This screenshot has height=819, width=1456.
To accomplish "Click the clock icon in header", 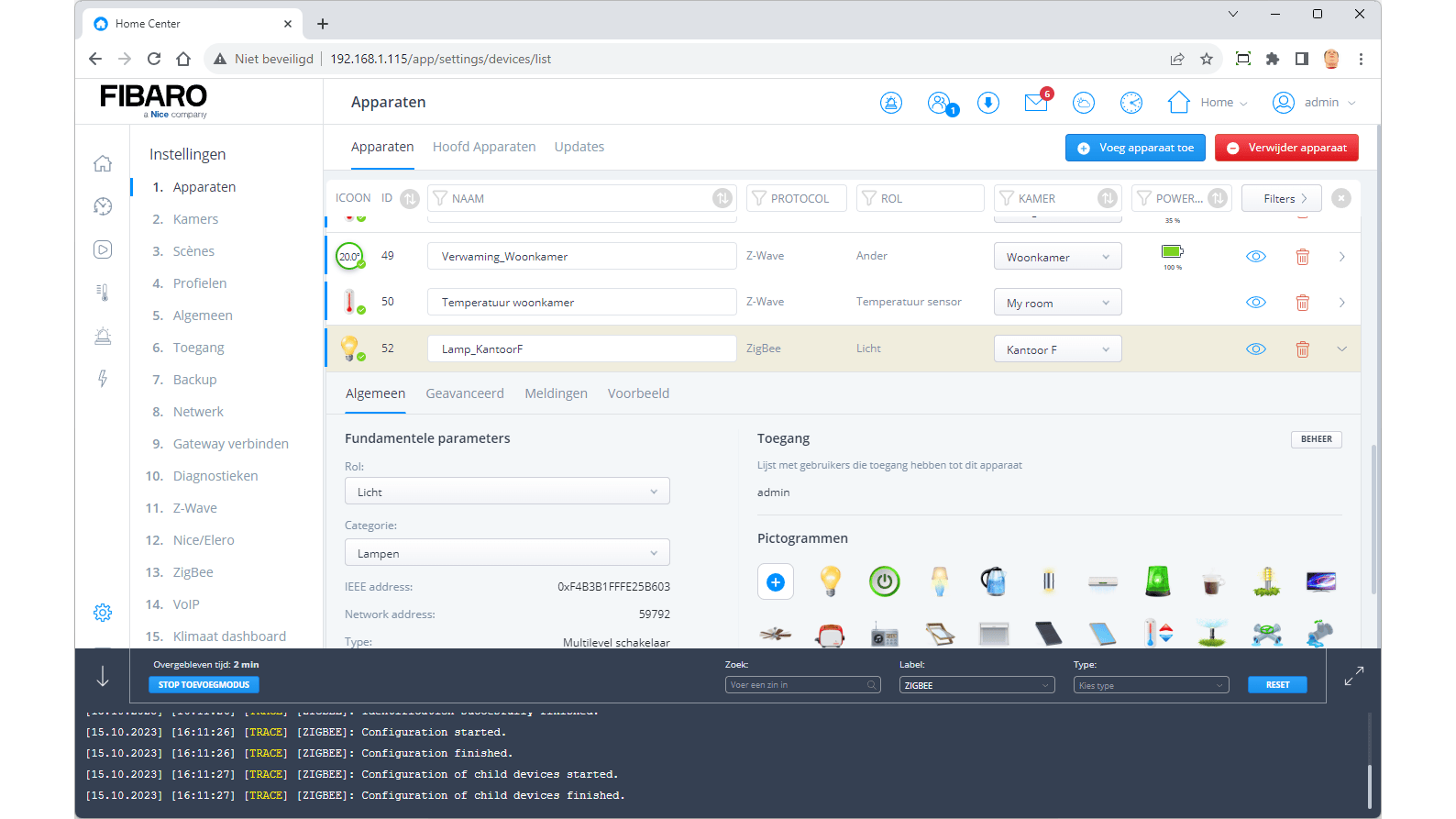I will pyautogui.click(x=1131, y=103).
